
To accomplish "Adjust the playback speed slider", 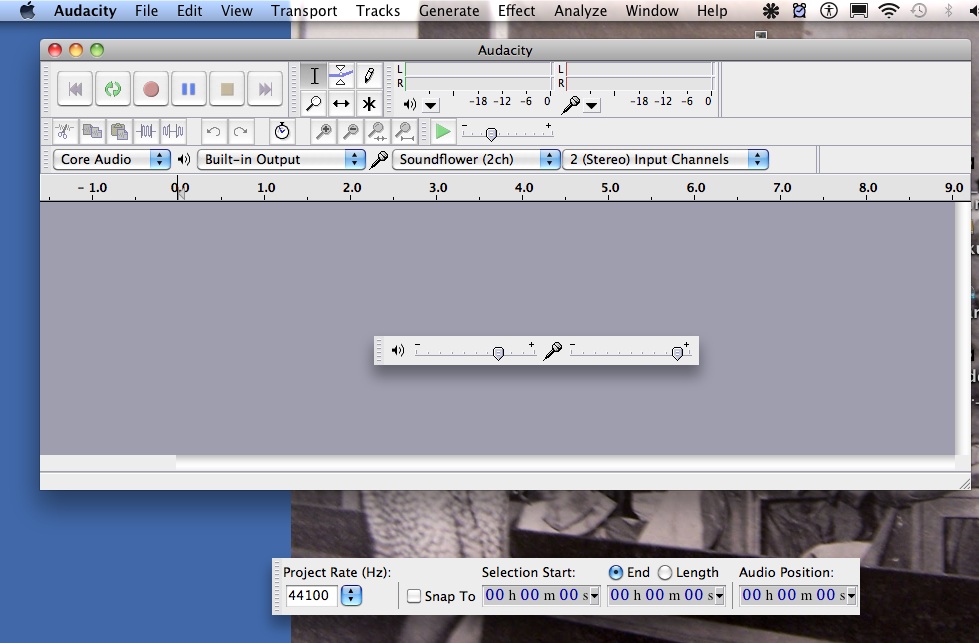I will click(491, 134).
